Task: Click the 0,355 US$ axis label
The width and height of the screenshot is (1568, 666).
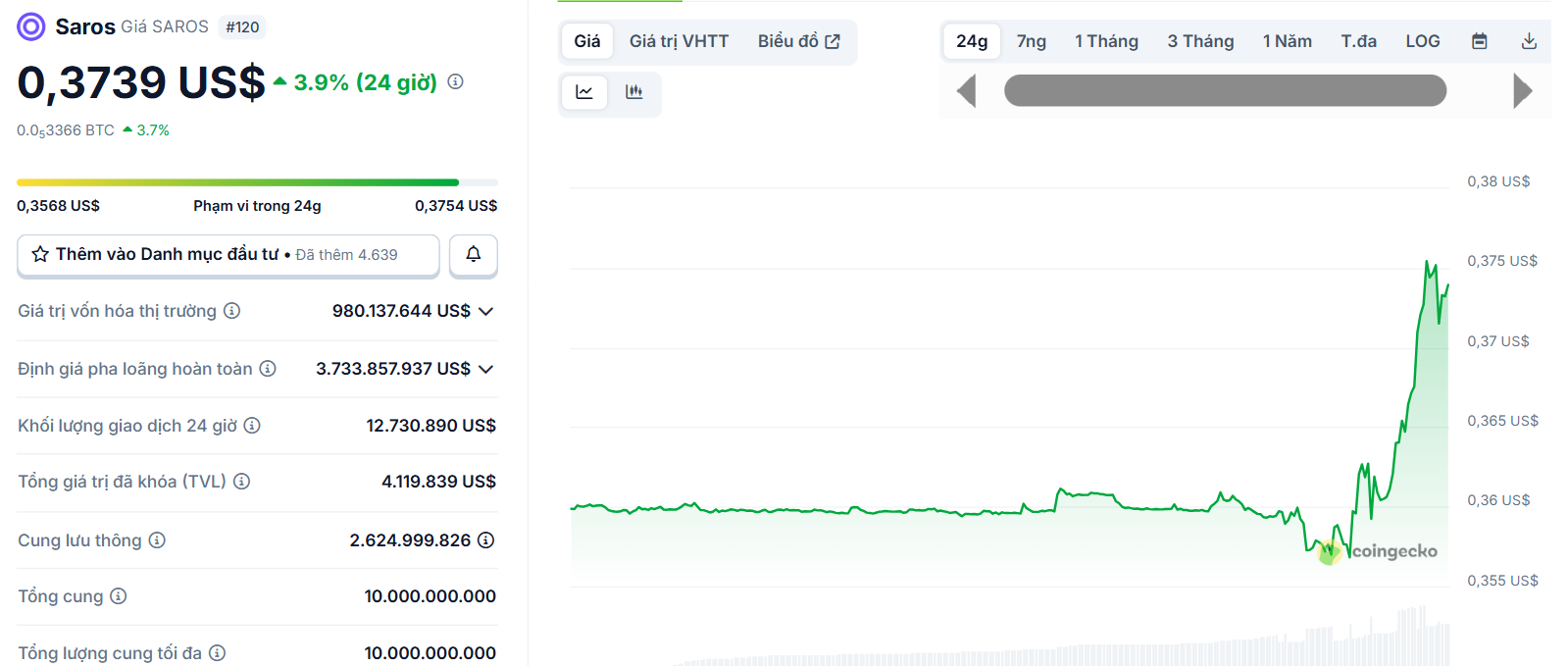Action: (1502, 581)
